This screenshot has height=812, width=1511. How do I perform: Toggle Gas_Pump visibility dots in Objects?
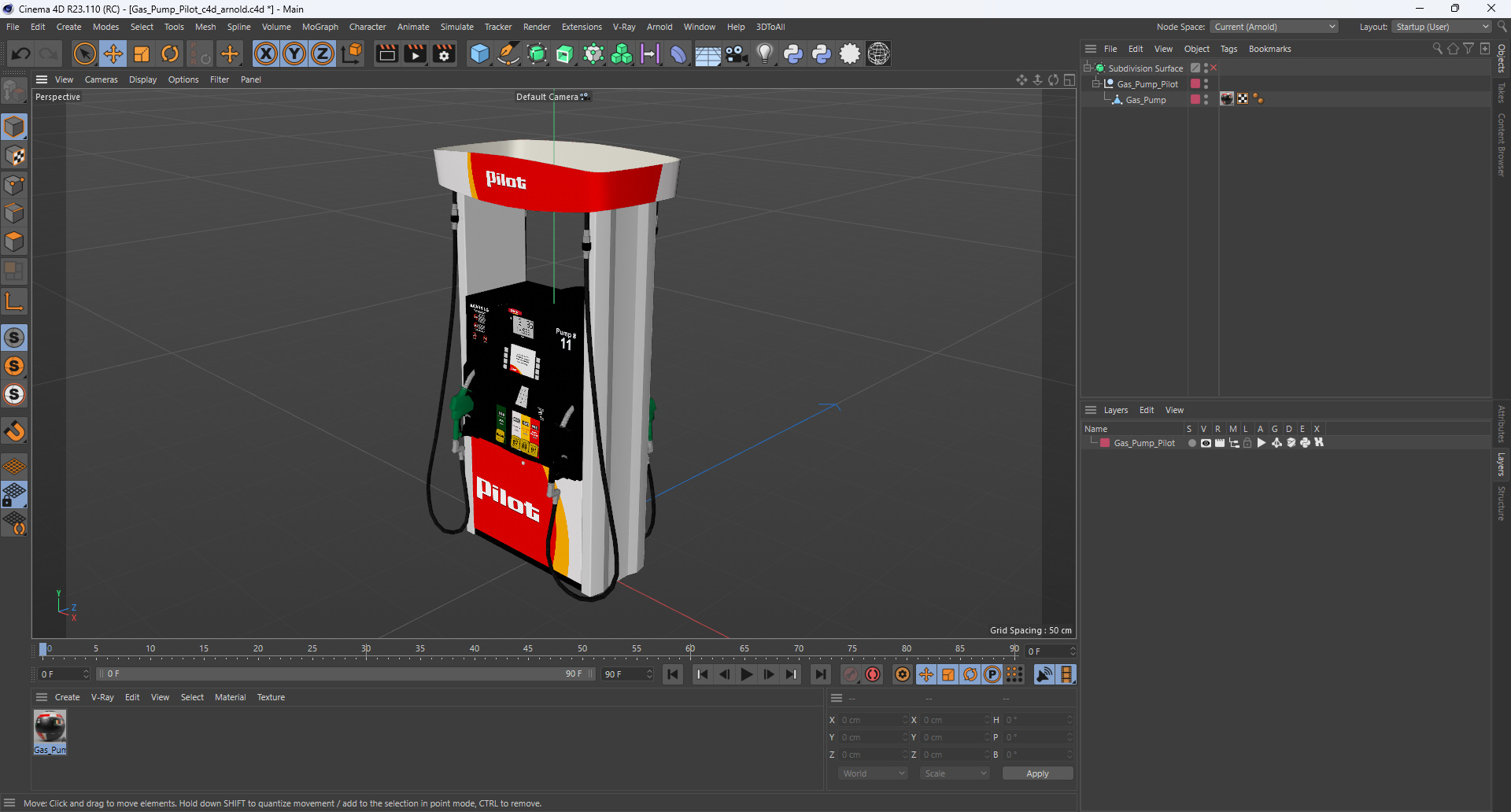click(x=1206, y=99)
